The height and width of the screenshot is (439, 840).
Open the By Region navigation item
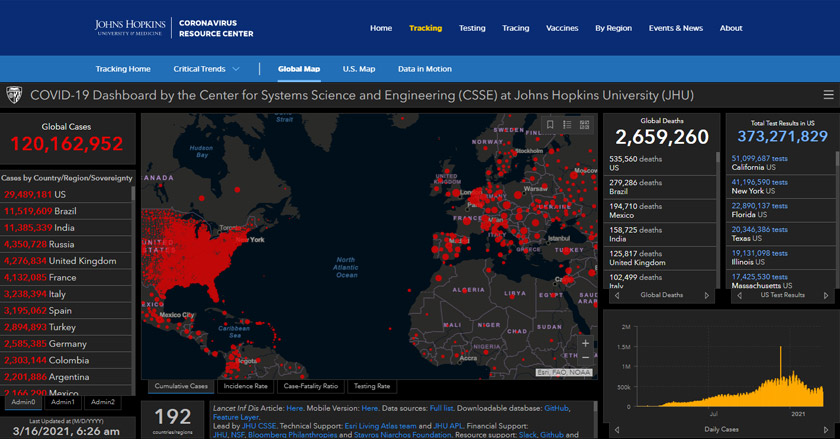[x=613, y=28]
